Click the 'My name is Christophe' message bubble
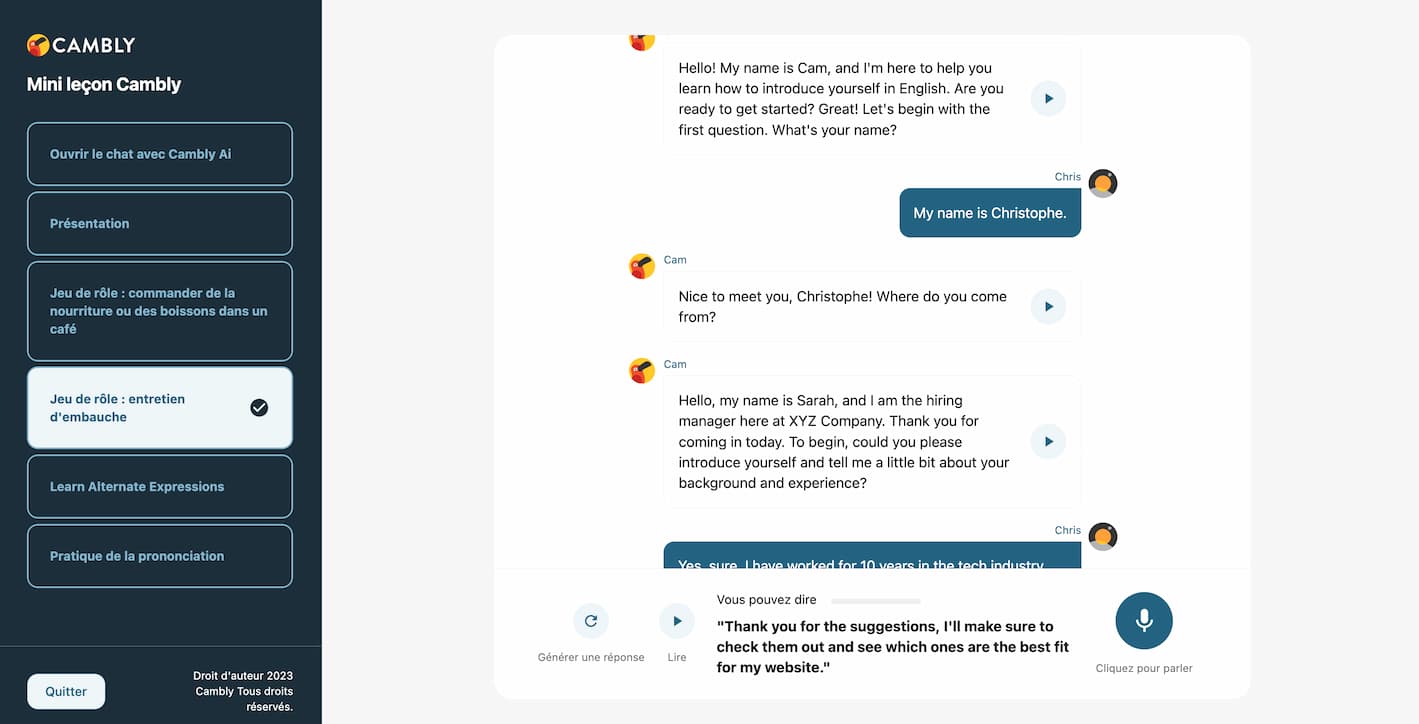Screen dimensions: 1419x724 click(989, 212)
